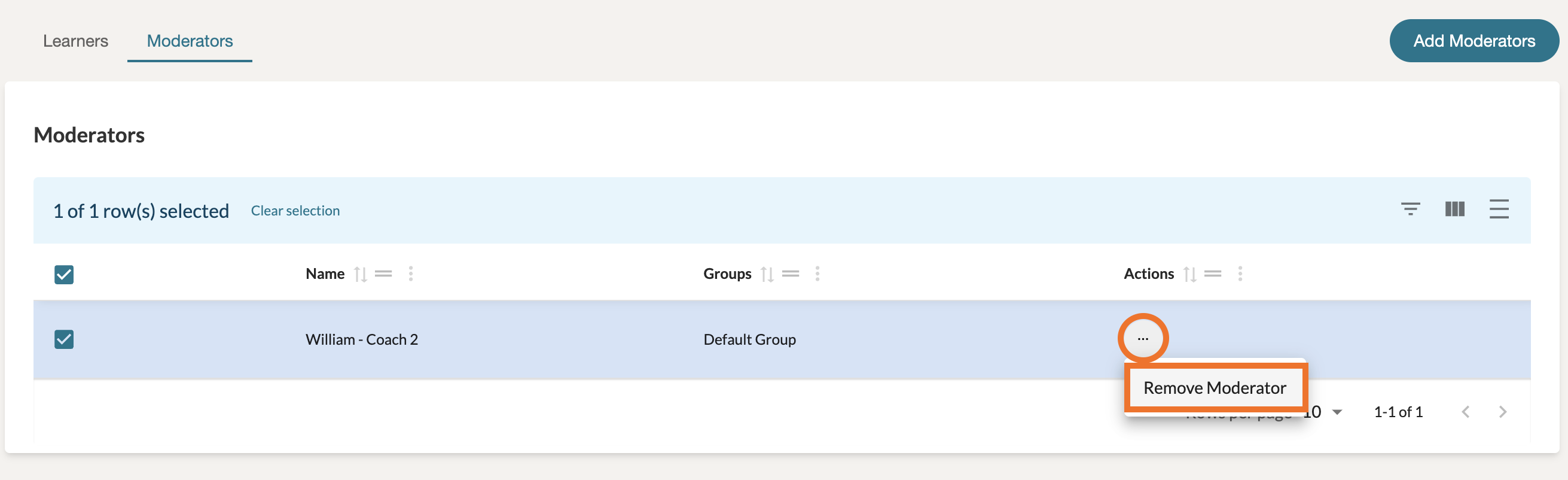Image resolution: width=1568 pixels, height=480 pixels.
Task: Open the table filter icon
Action: pyautogui.click(x=1410, y=209)
